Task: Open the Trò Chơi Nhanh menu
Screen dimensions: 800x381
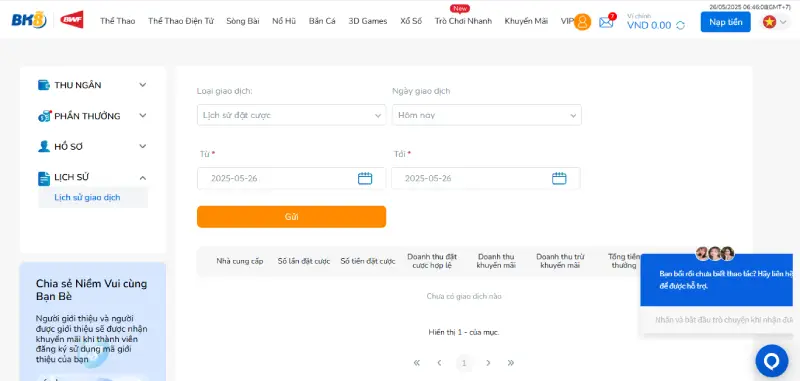Action: click(463, 21)
